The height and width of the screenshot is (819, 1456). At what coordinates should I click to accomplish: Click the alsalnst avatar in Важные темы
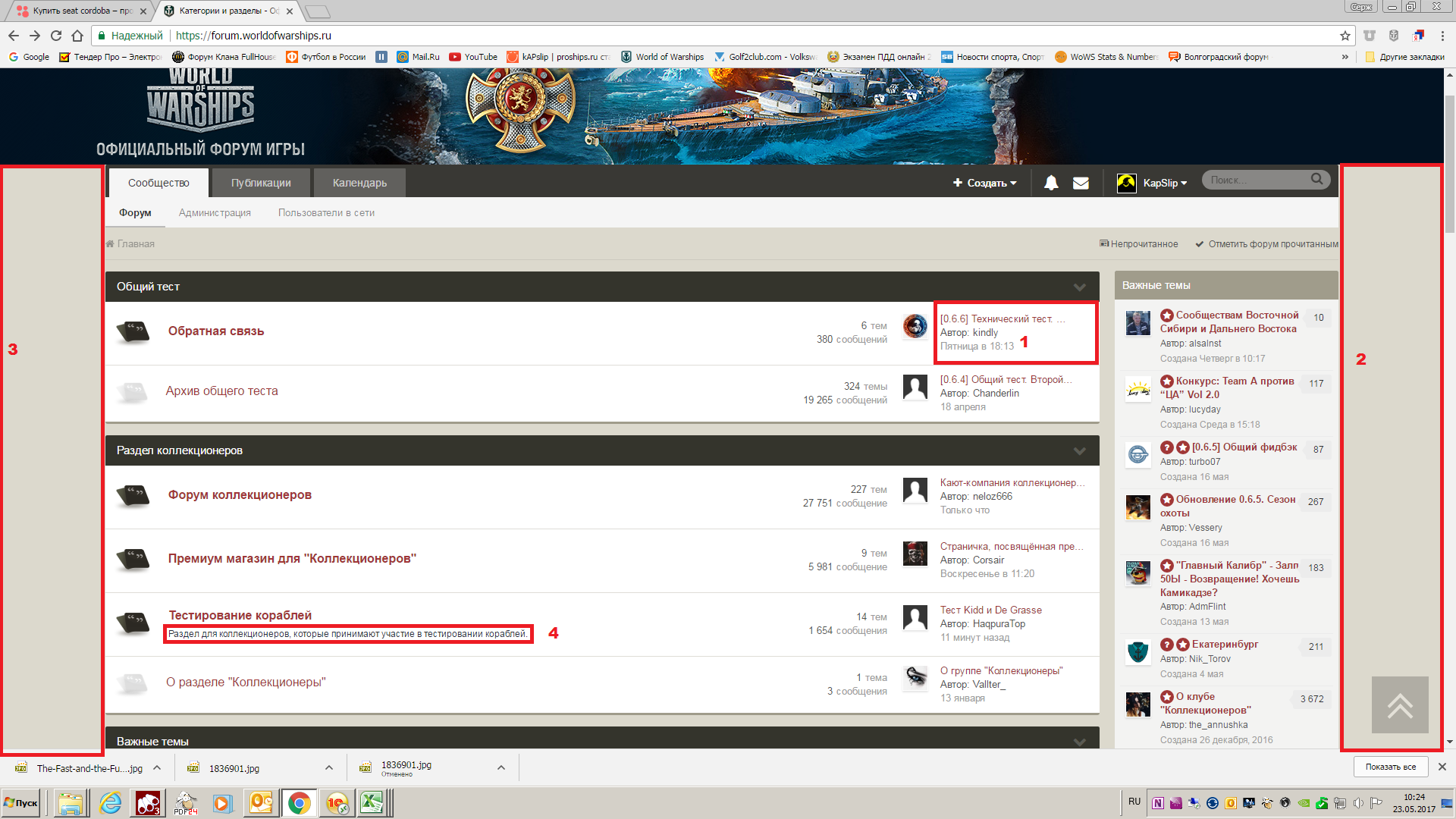1138,323
